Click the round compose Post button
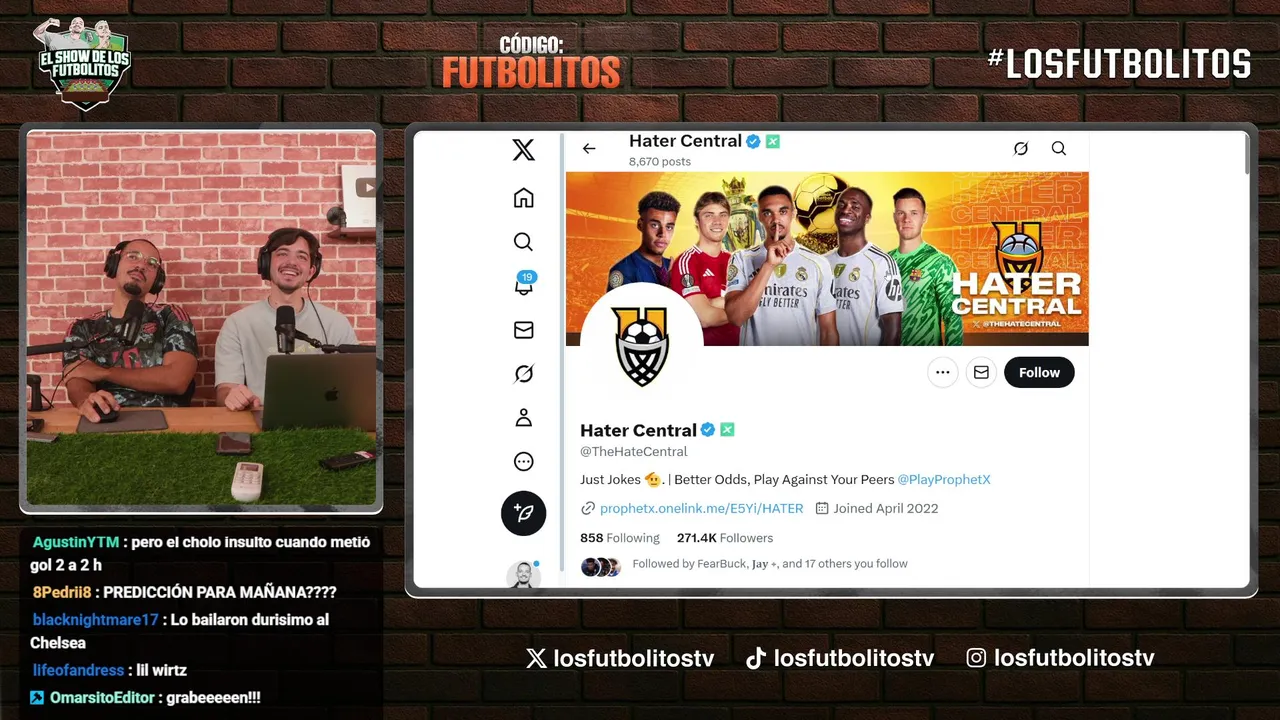 click(523, 513)
